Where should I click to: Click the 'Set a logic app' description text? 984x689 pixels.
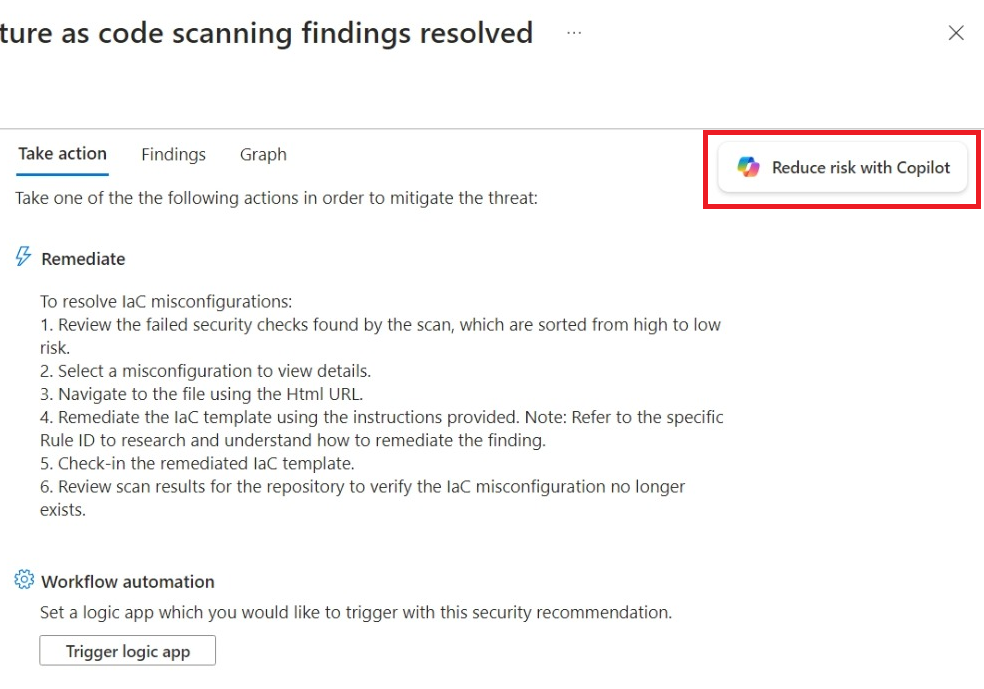point(356,612)
